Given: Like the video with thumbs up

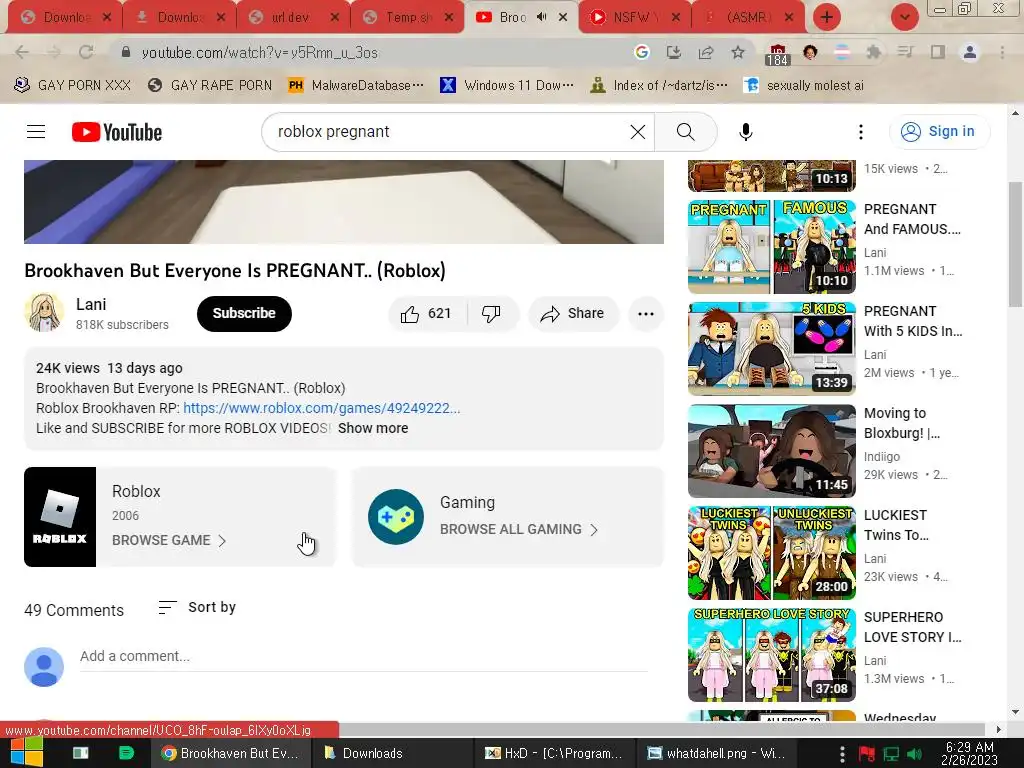Looking at the screenshot, I should [x=428, y=313].
